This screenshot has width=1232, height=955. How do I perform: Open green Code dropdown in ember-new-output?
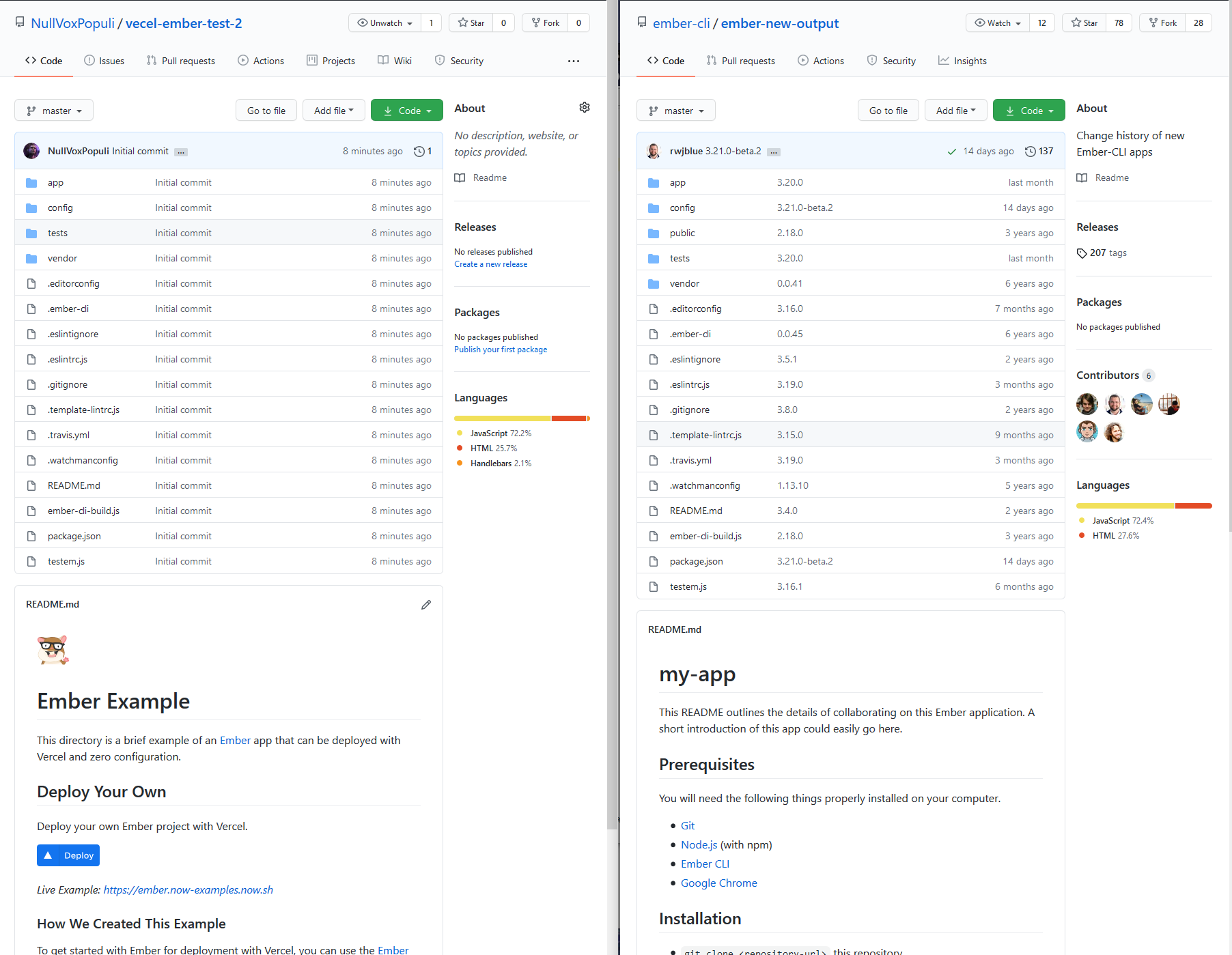click(x=1029, y=110)
